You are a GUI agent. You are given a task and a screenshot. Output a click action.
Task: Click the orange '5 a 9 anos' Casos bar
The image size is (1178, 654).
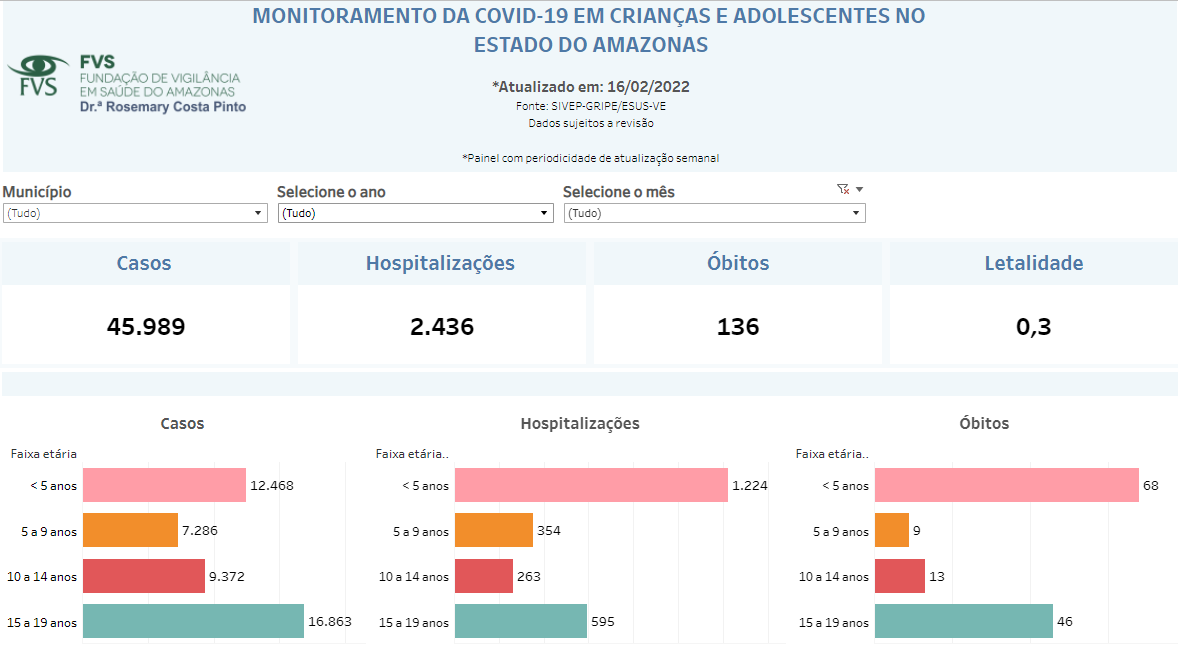coord(130,530)
